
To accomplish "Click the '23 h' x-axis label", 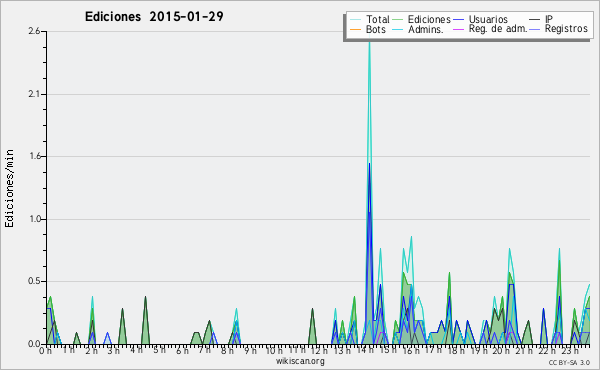I will tap(569, 351).
